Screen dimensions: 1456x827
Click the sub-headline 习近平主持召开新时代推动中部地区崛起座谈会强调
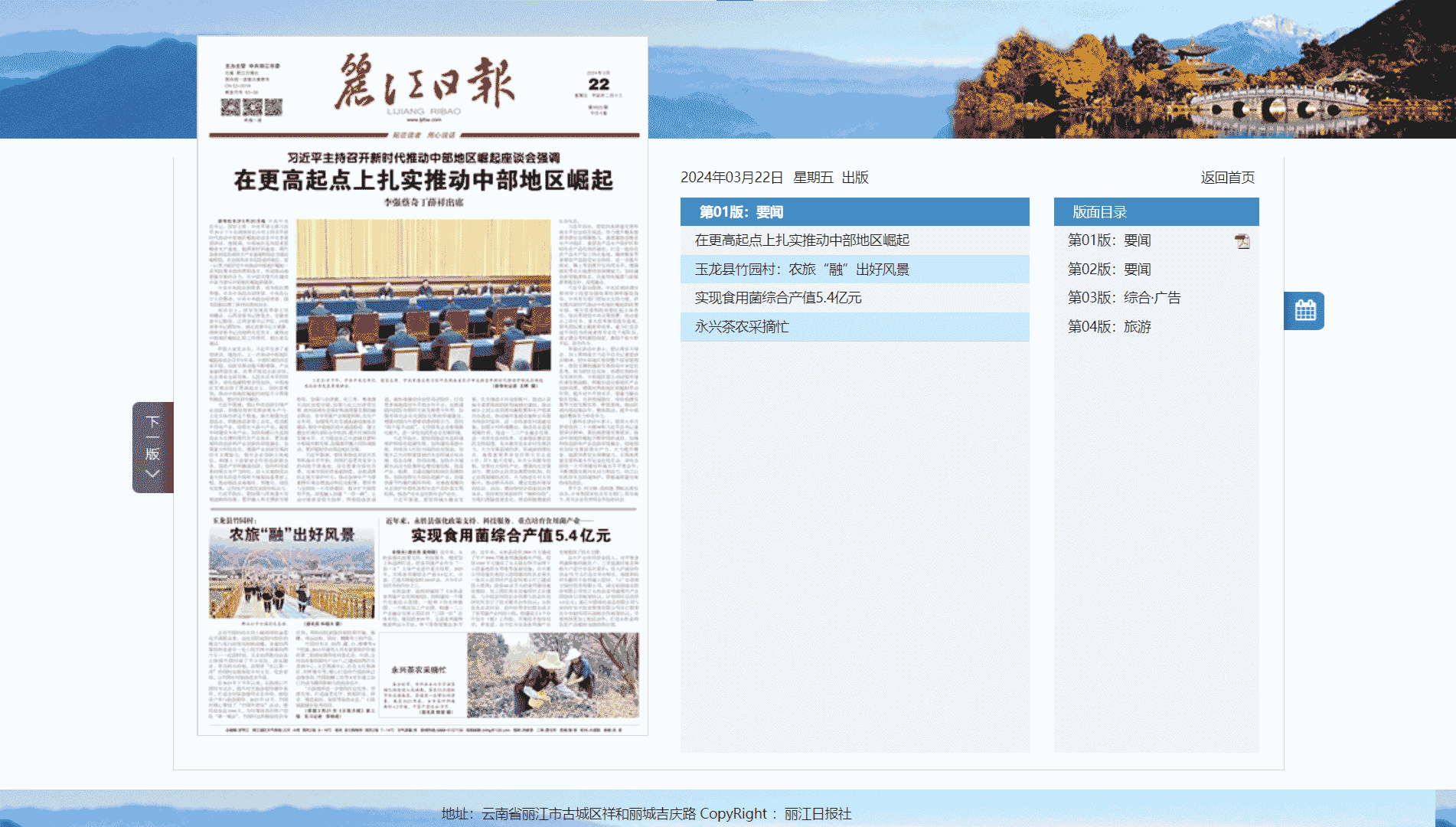pos(423,157)
